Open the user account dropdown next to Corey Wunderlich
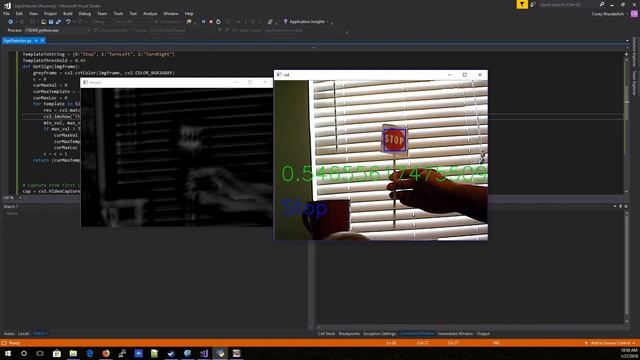 [627, 14]
